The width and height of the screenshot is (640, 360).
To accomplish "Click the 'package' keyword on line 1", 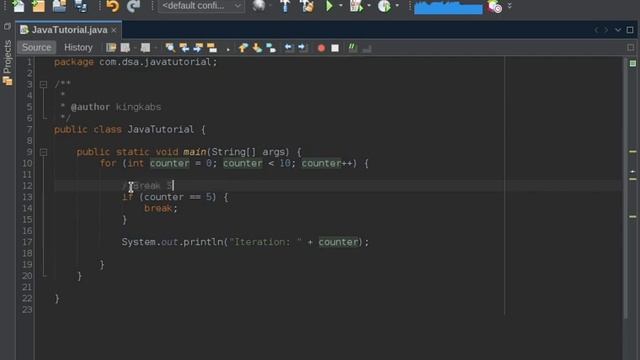I will 74,62.
